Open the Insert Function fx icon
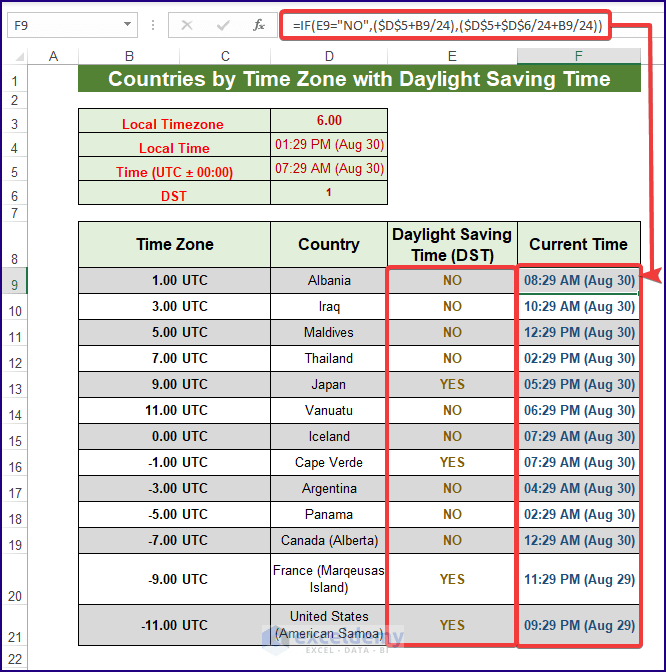 click(258, 25)
